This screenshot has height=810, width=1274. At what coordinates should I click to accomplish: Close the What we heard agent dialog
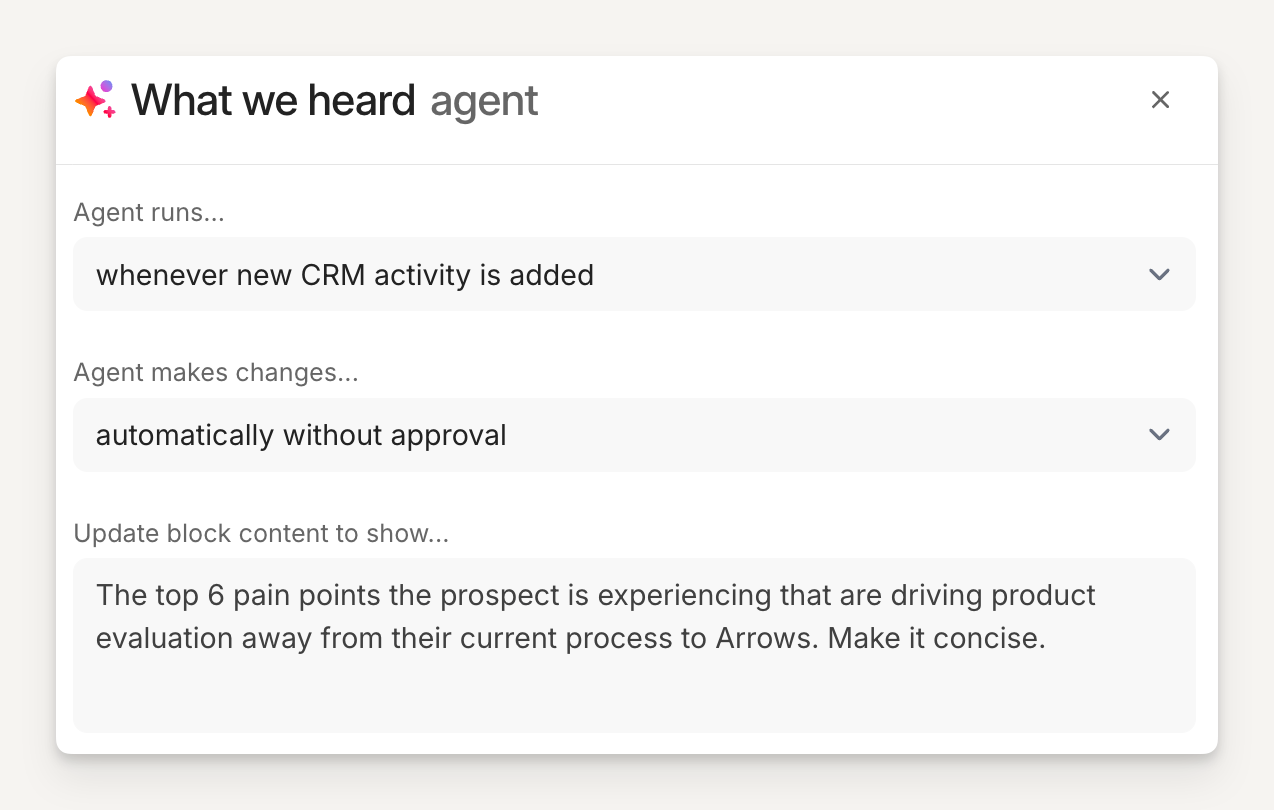(x=1160, y=100)
